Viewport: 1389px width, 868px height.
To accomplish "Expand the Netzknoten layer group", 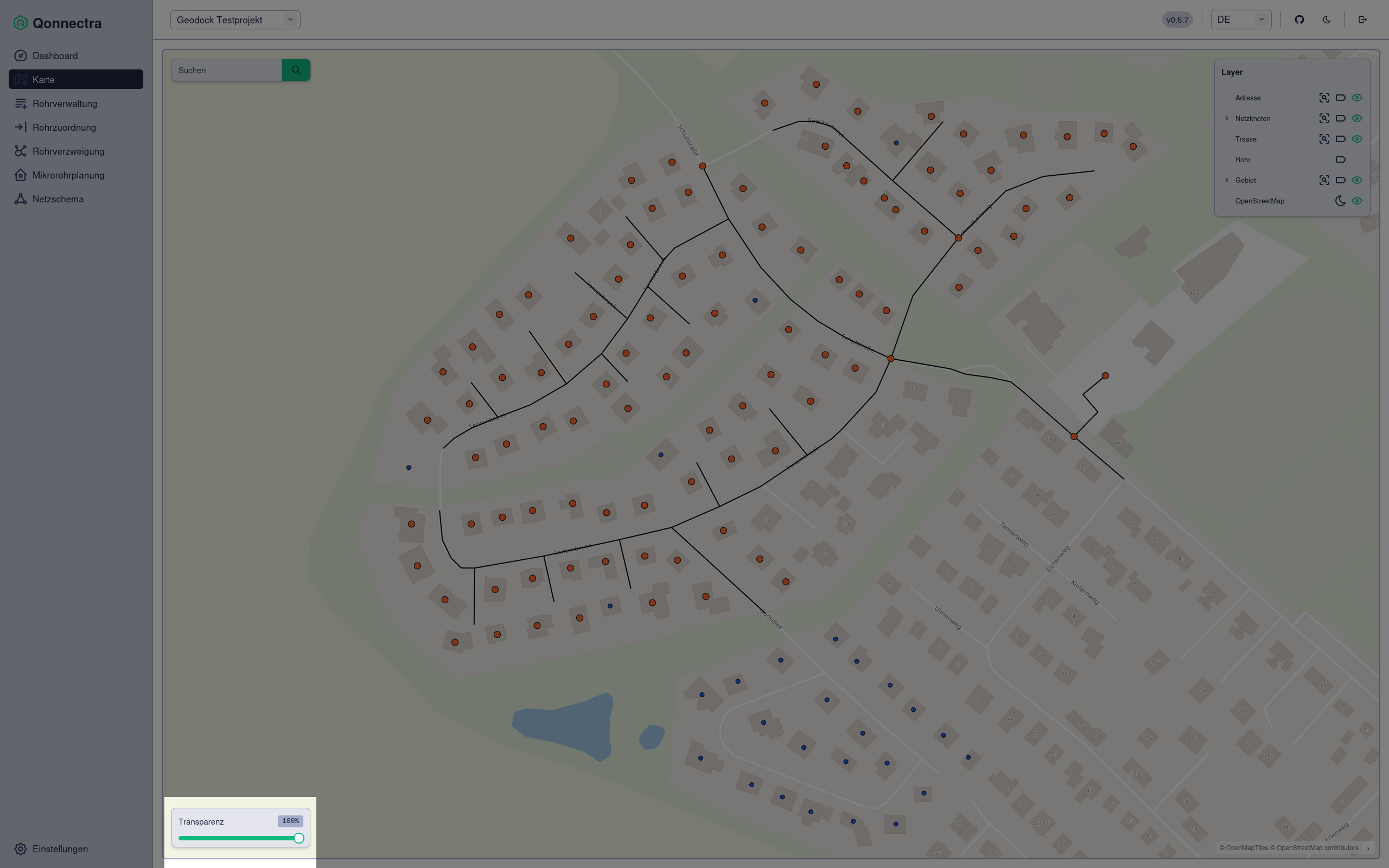I will [1227, 118].
